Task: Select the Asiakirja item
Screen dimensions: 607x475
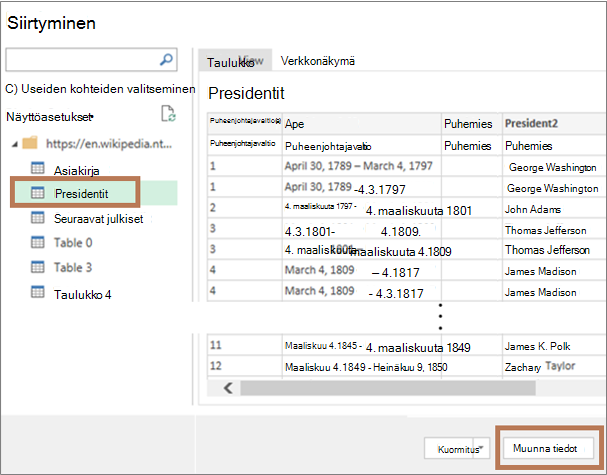Action: click(x=76, y=170)
